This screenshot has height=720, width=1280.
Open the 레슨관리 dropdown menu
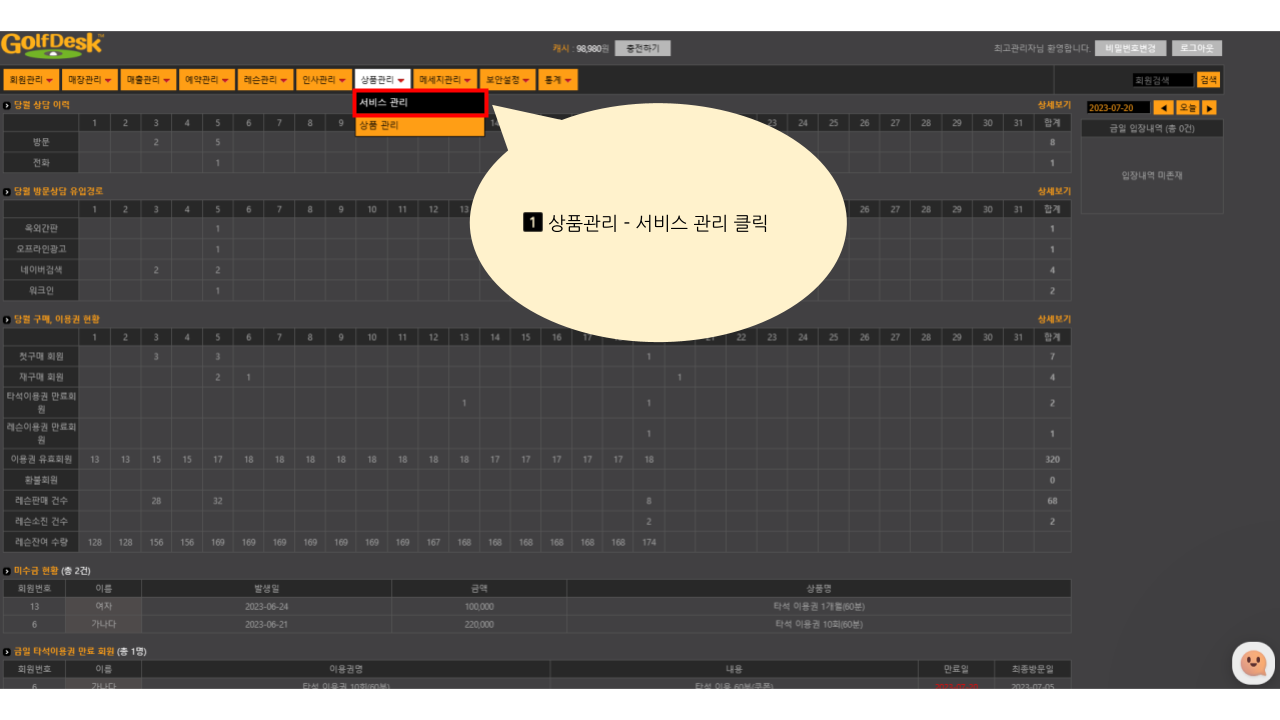tap(265, 80)
